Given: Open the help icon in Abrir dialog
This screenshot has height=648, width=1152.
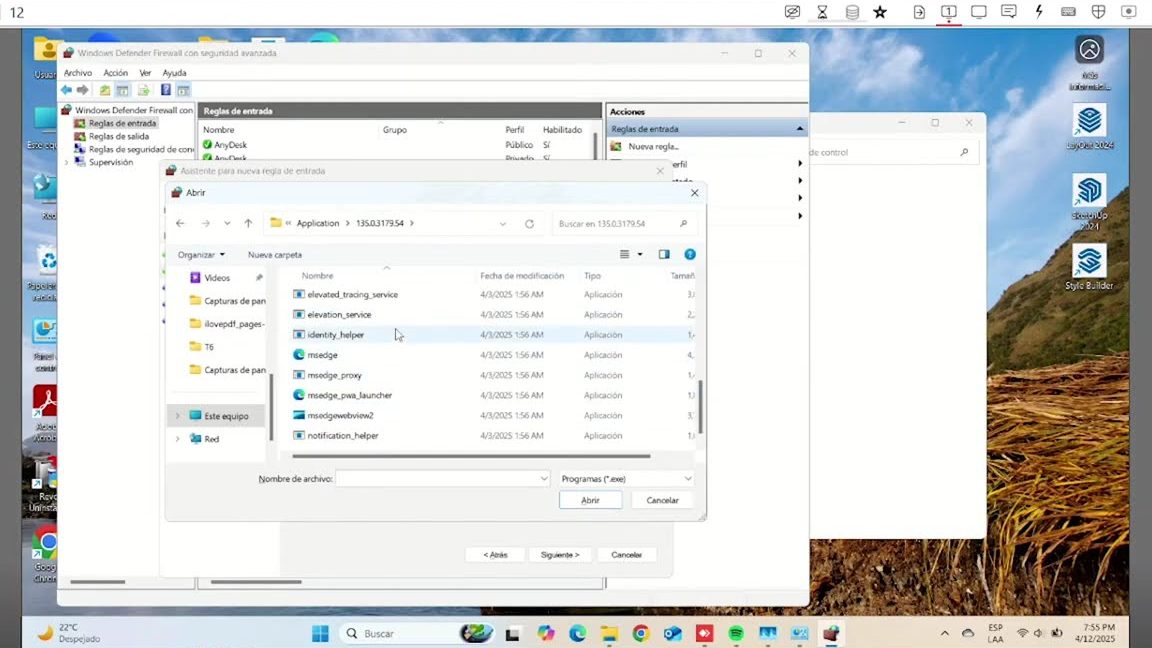Looking at the screenshot, I should [690, 254].
